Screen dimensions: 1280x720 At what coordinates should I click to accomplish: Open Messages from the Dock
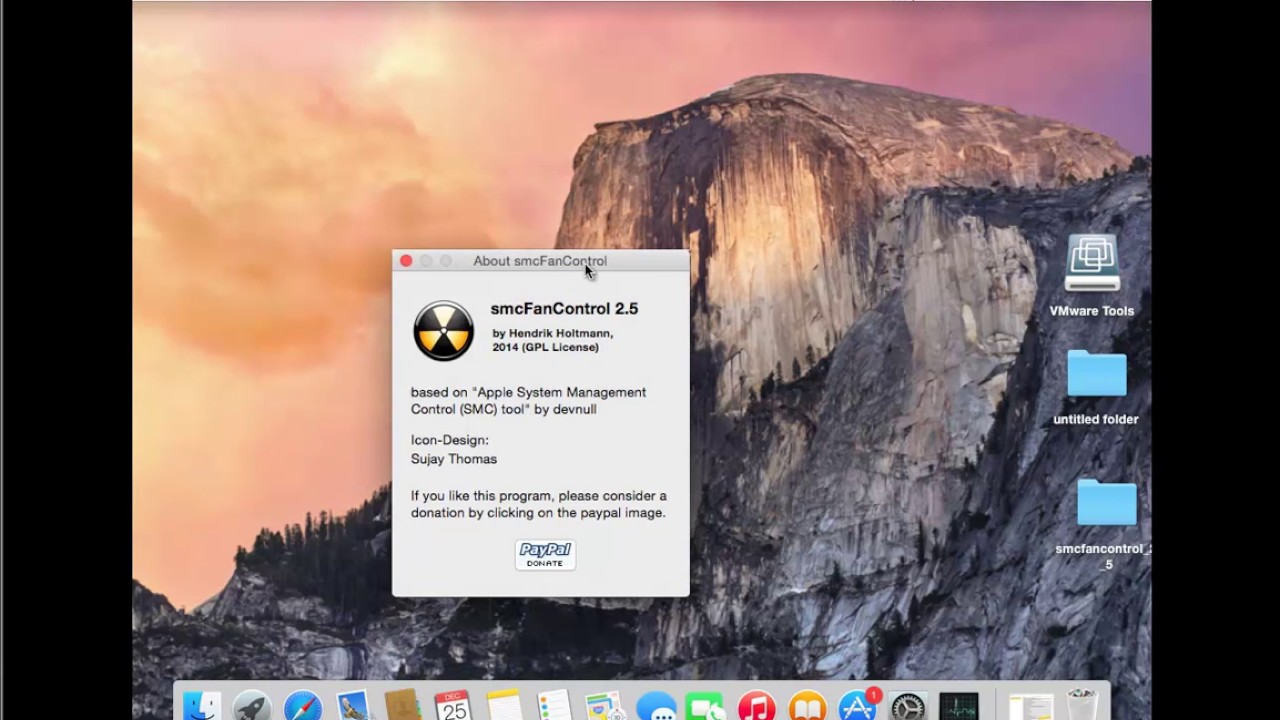click(656, 705)
